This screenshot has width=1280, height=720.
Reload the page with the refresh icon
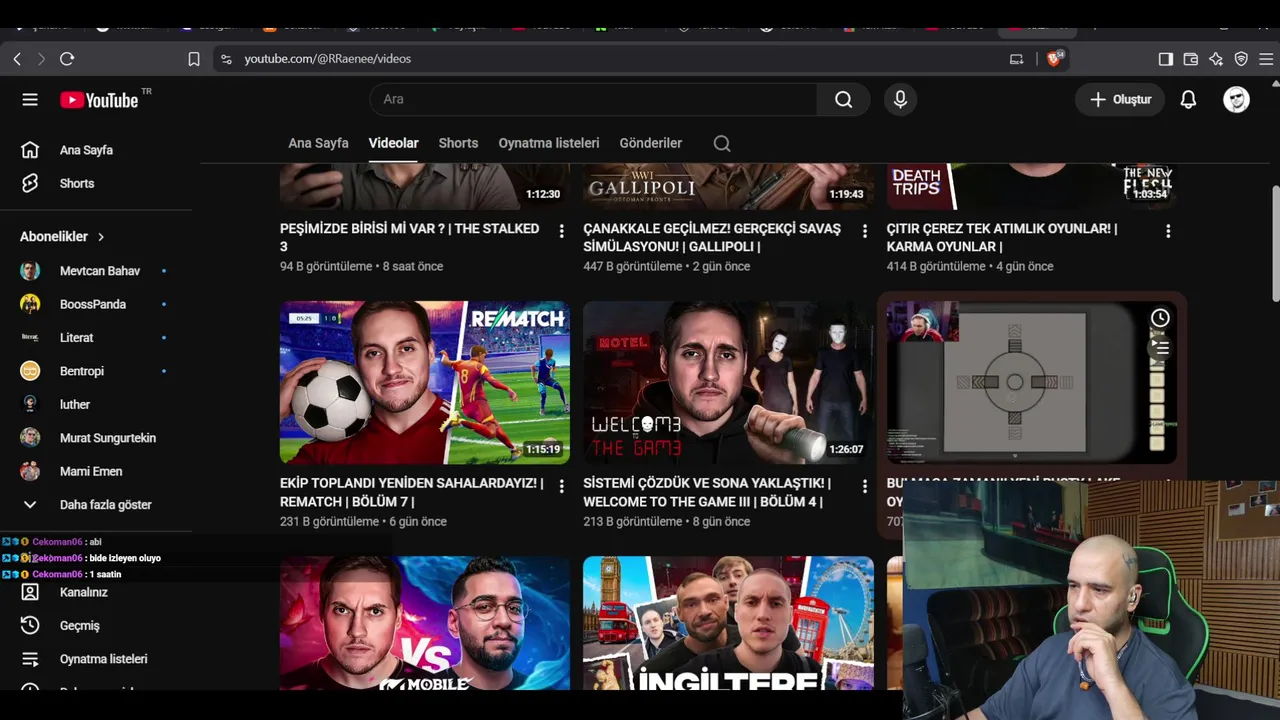click(67, 59)
